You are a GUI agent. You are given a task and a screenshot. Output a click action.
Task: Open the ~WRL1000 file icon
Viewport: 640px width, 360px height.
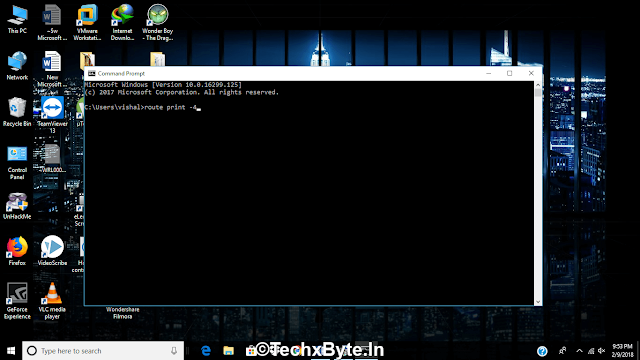[x=52, y=158]
